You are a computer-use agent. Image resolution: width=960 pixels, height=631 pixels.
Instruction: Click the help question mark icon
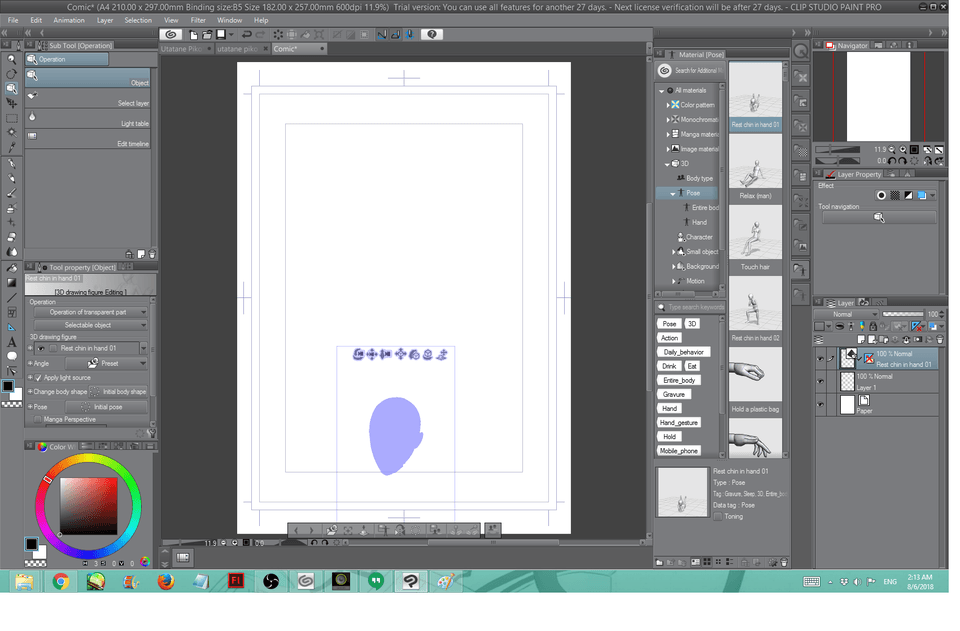coord(432,34)
